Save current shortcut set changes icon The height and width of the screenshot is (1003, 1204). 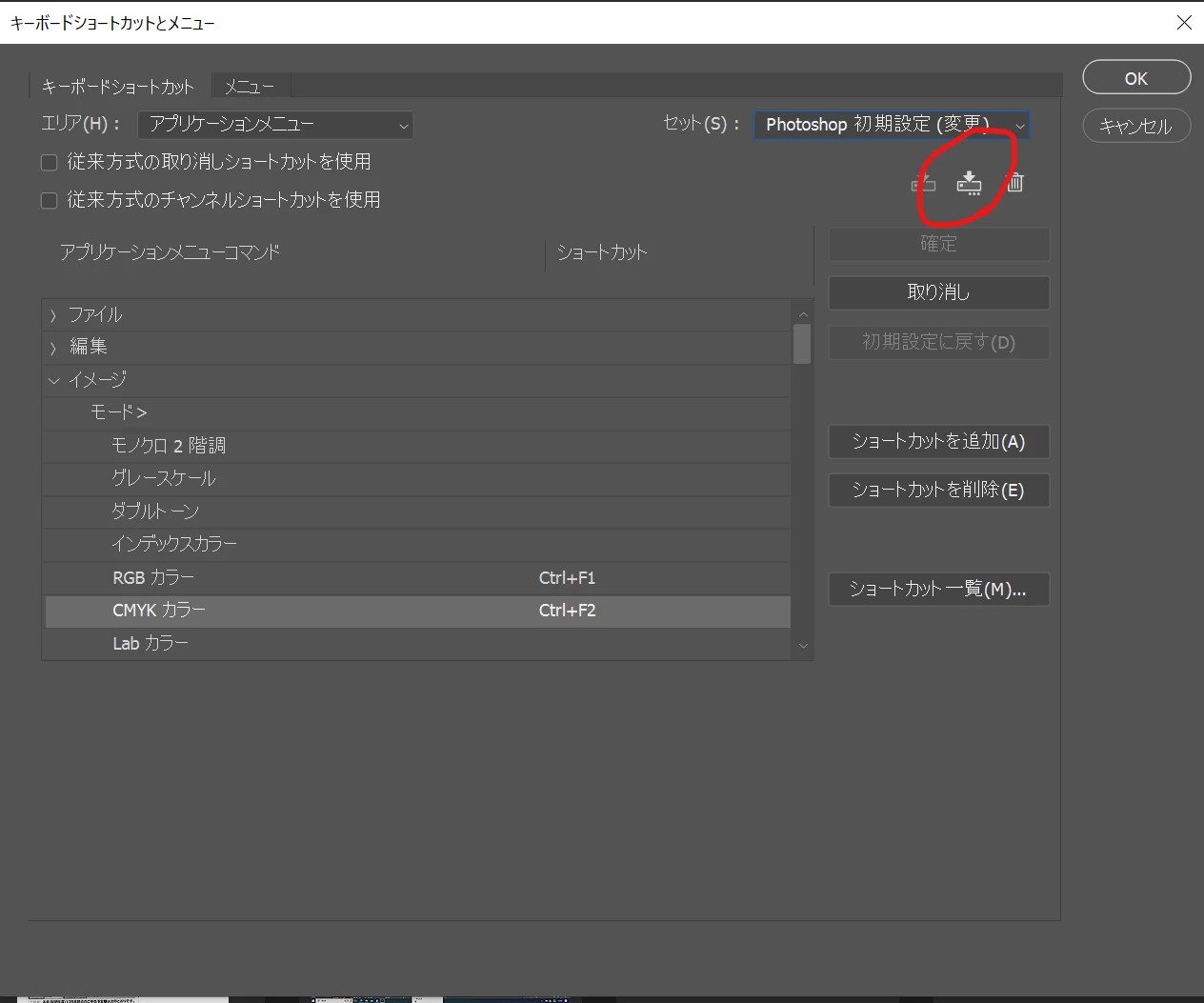tap(923, 183)
